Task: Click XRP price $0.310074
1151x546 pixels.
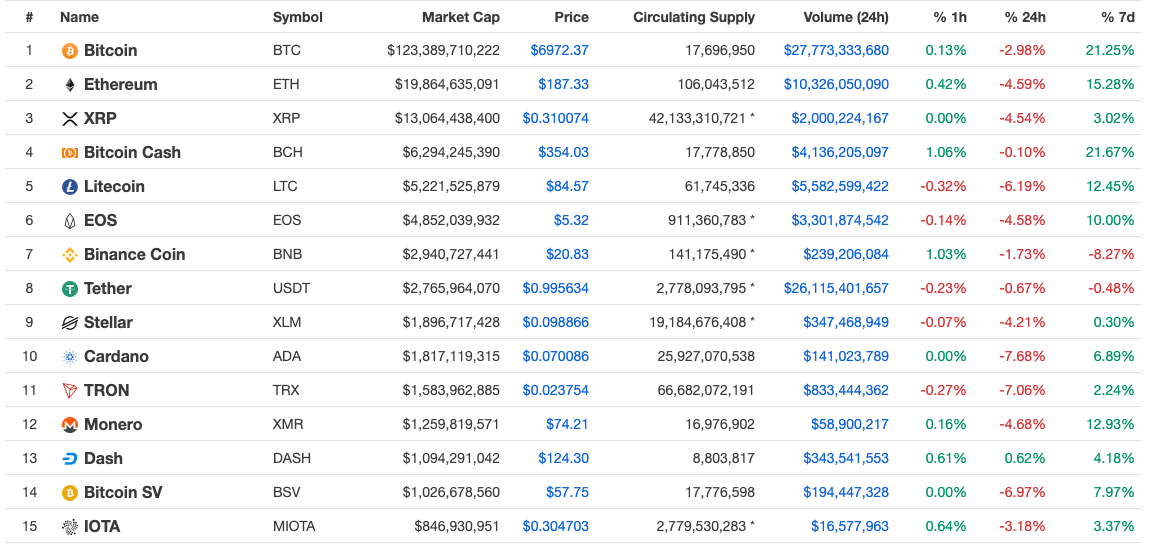Action: click(x=556, y=119)
